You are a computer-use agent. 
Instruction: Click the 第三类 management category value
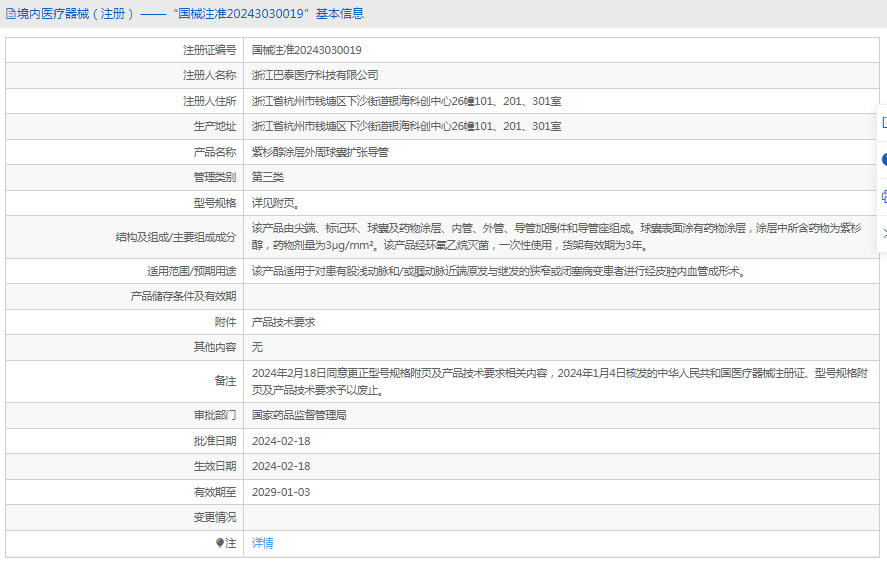[x=268, y=177]
